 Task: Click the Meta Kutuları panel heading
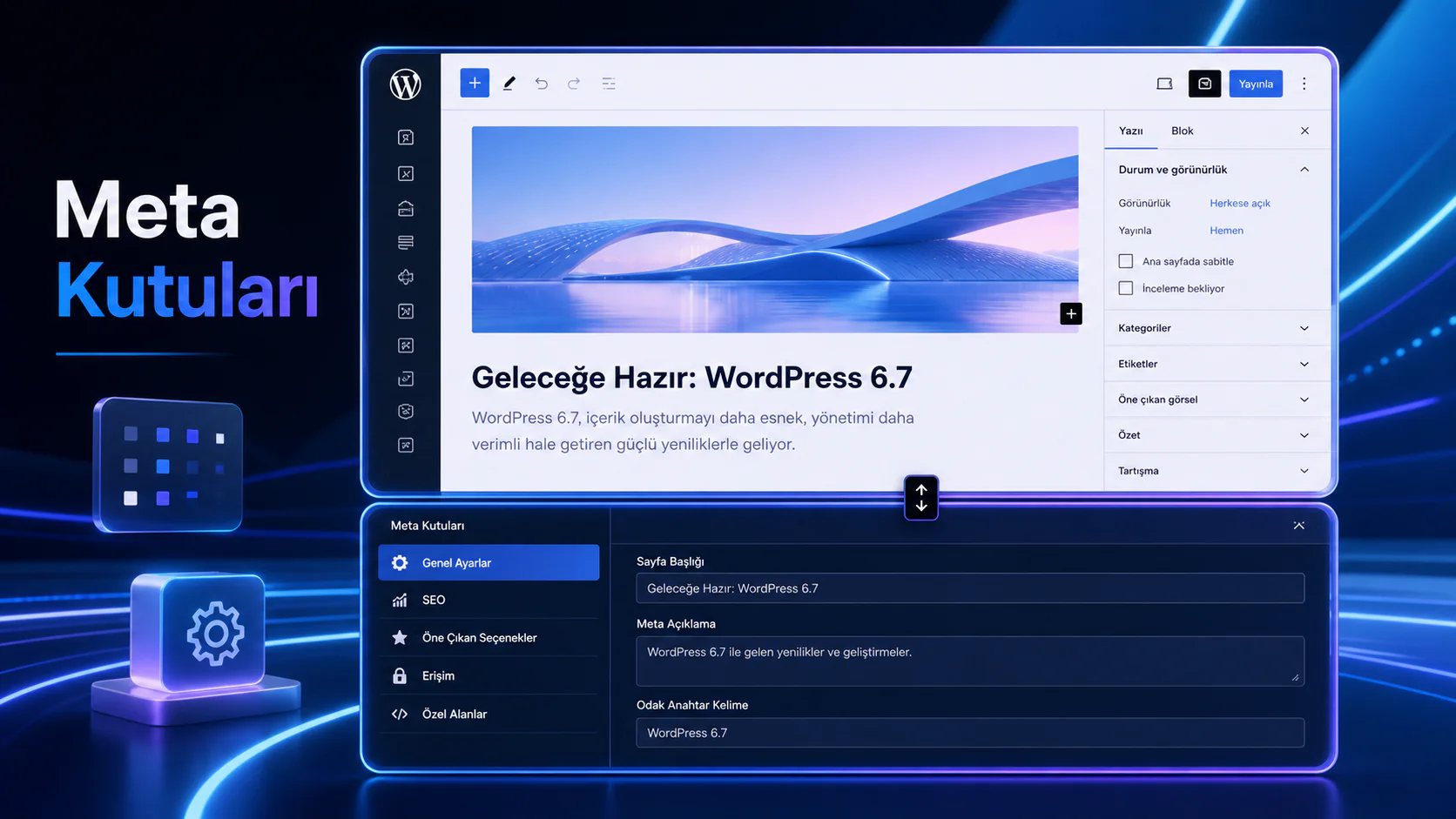point(428,526)
